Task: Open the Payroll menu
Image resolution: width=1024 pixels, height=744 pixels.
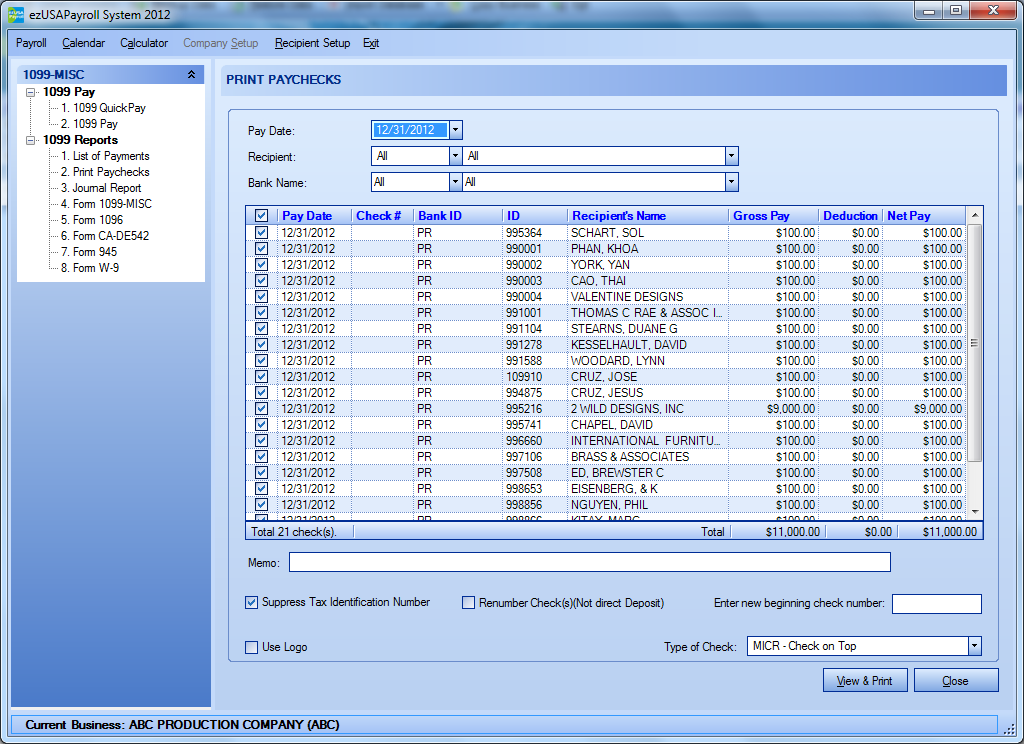Action: click(x=31, y=43)
